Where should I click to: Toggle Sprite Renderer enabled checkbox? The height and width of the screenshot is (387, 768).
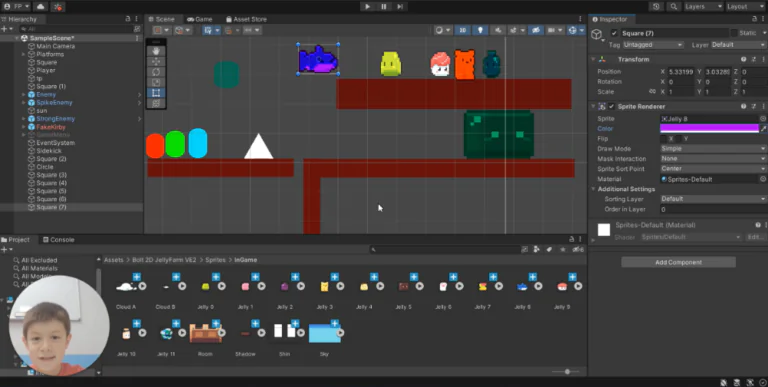click(x=612, y=106)
